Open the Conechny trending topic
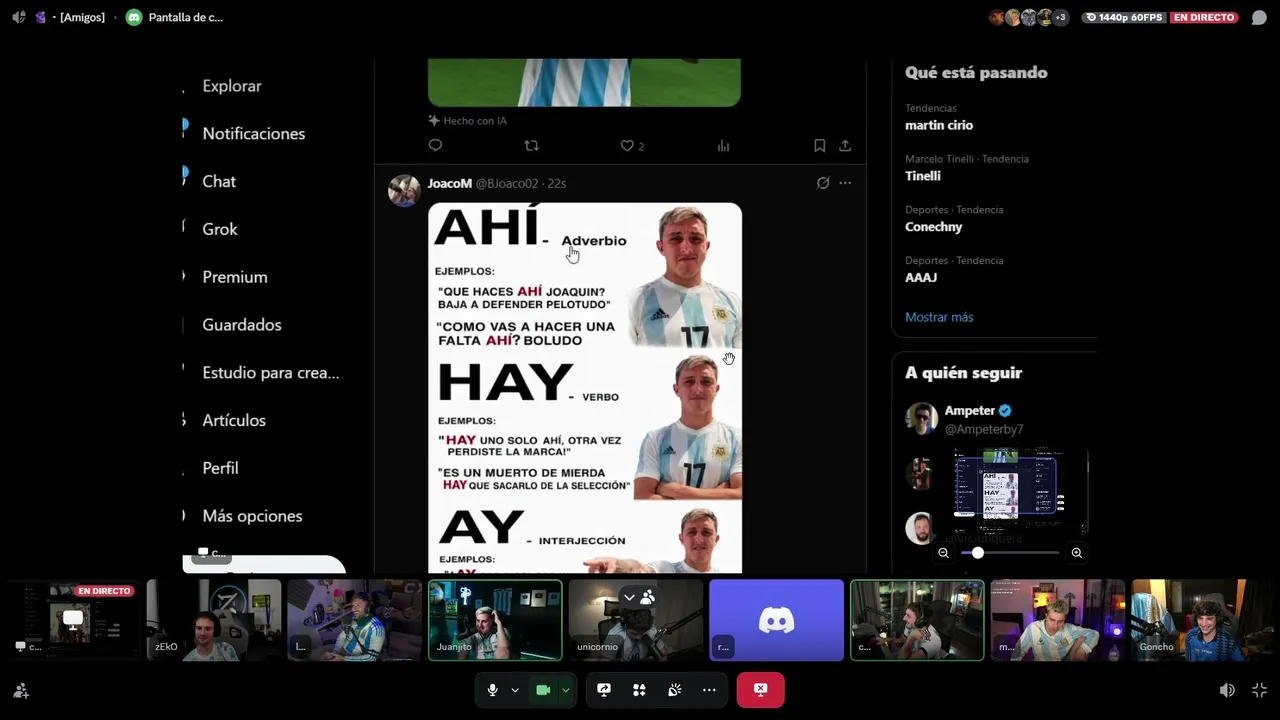This screenshot has height=720, width=1280. click(x=934, y=227)
